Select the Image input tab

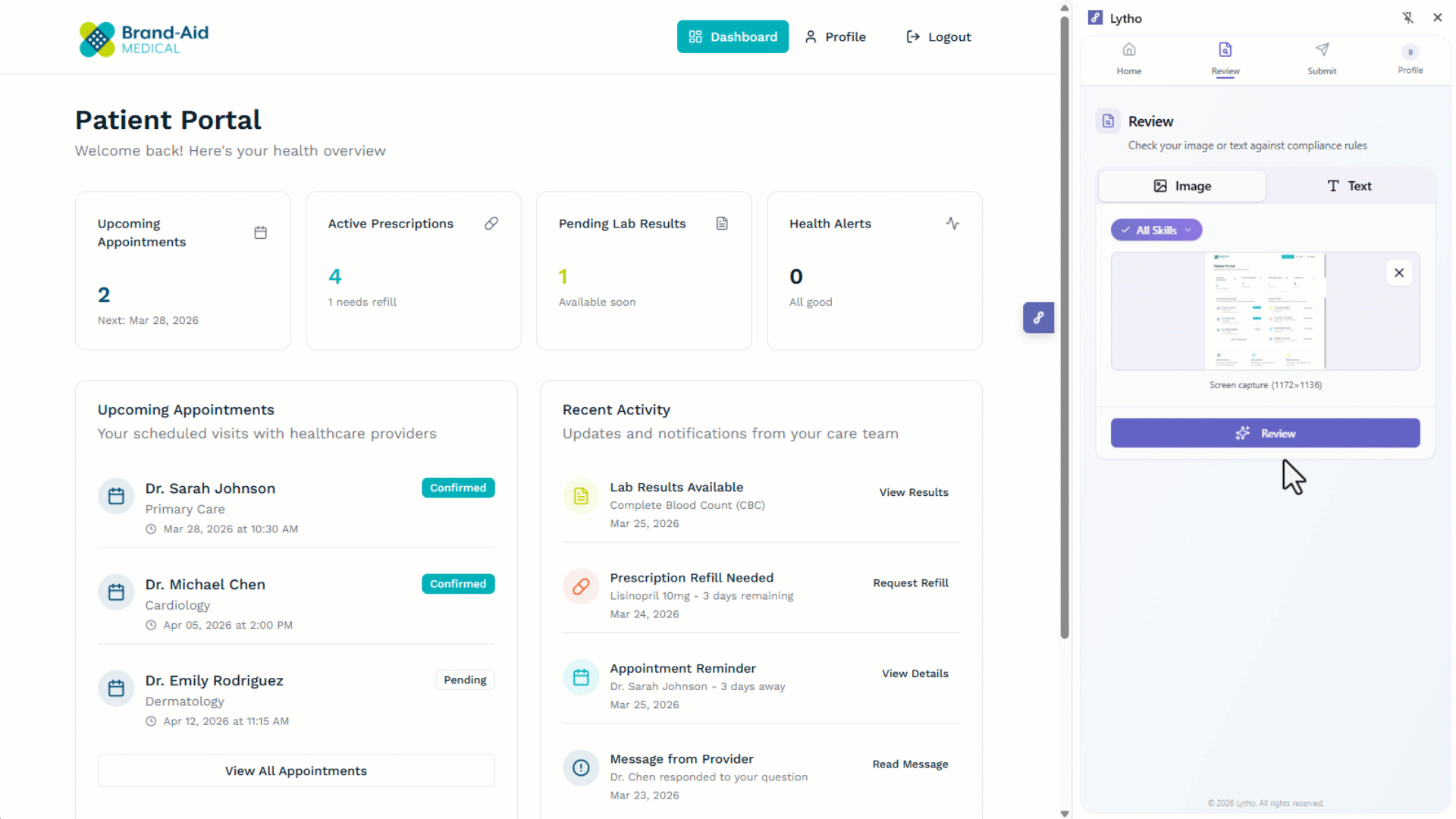point(1182,187)
